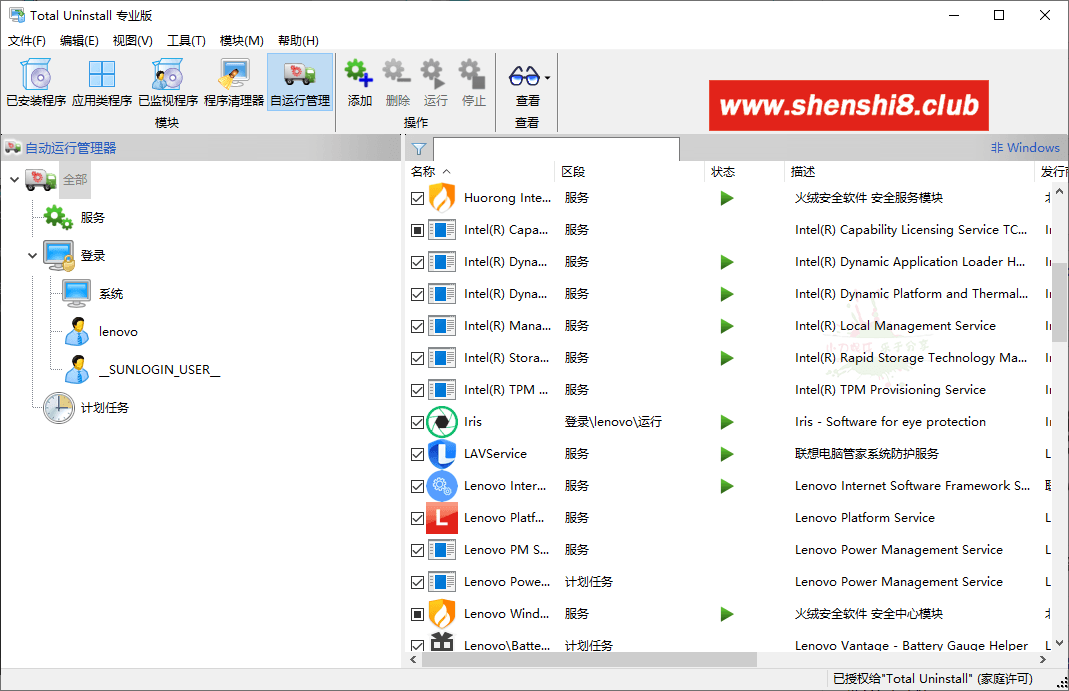Image resolution: width=1069 pixels, height=691 pixels.
Task: Sort by the 区段 column header
Action: click(631, 172)
